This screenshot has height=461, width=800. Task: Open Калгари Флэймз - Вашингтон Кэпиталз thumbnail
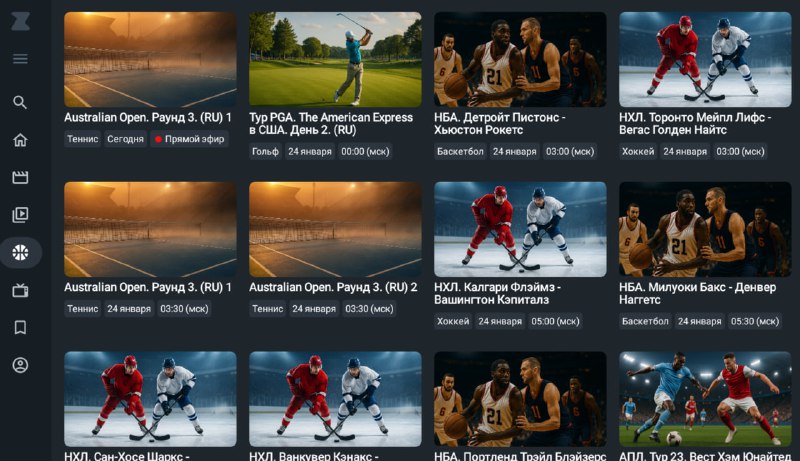[x=520, y=229]
